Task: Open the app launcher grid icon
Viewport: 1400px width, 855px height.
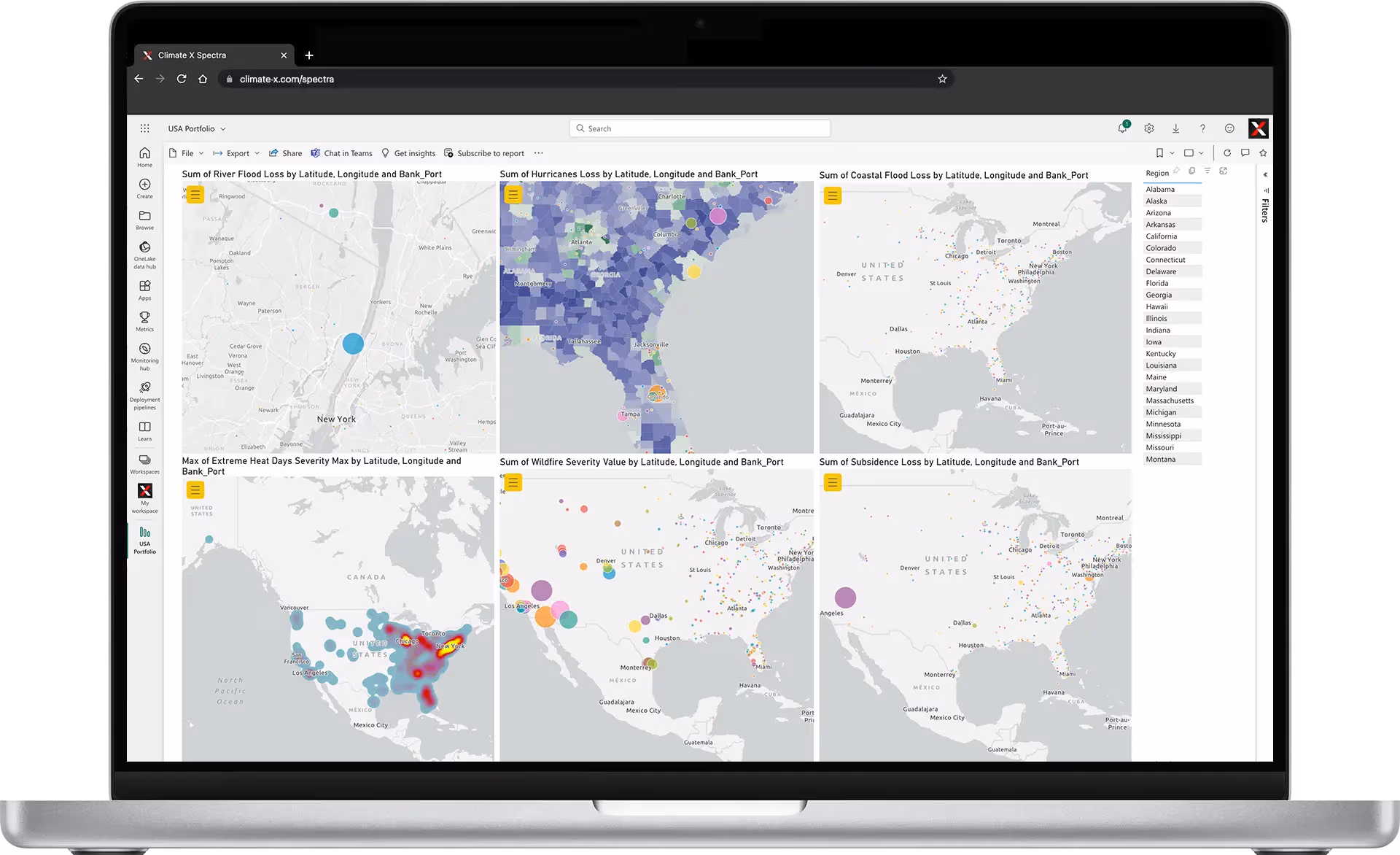Action: click(x=144, y=128)
